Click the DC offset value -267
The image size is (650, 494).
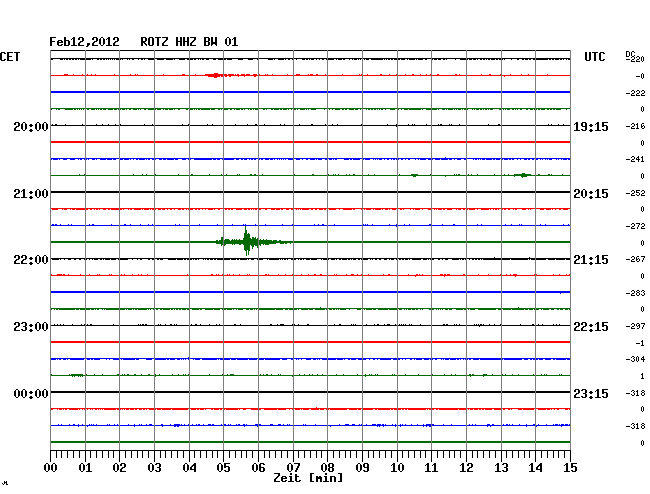pos(635,259)
